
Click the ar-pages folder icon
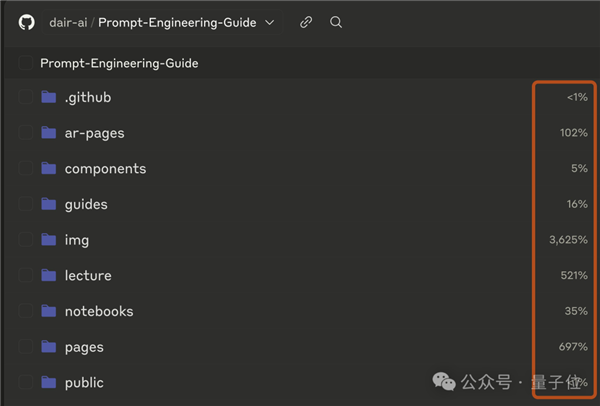pos(49,133)
